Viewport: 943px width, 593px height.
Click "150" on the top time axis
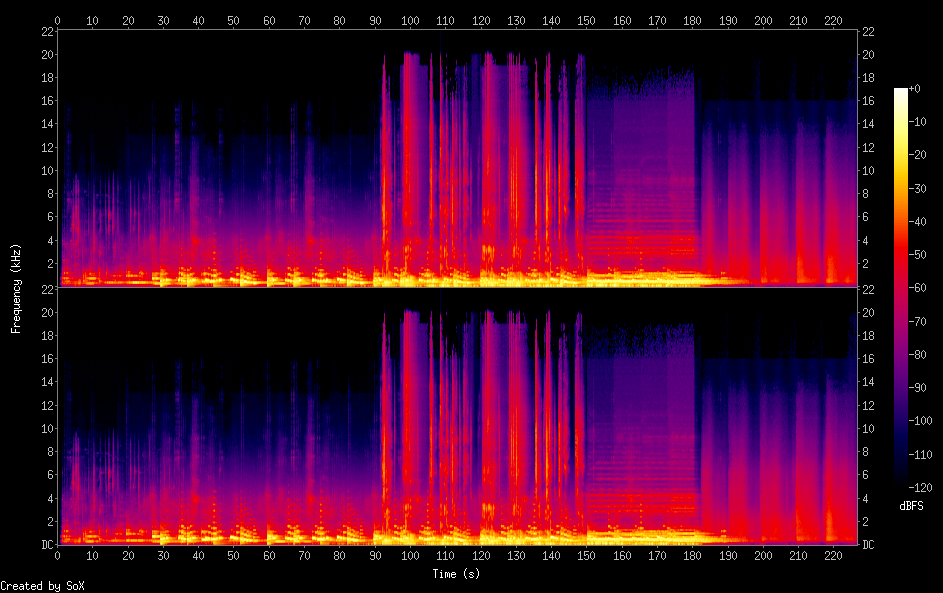[x=586, y=20]
